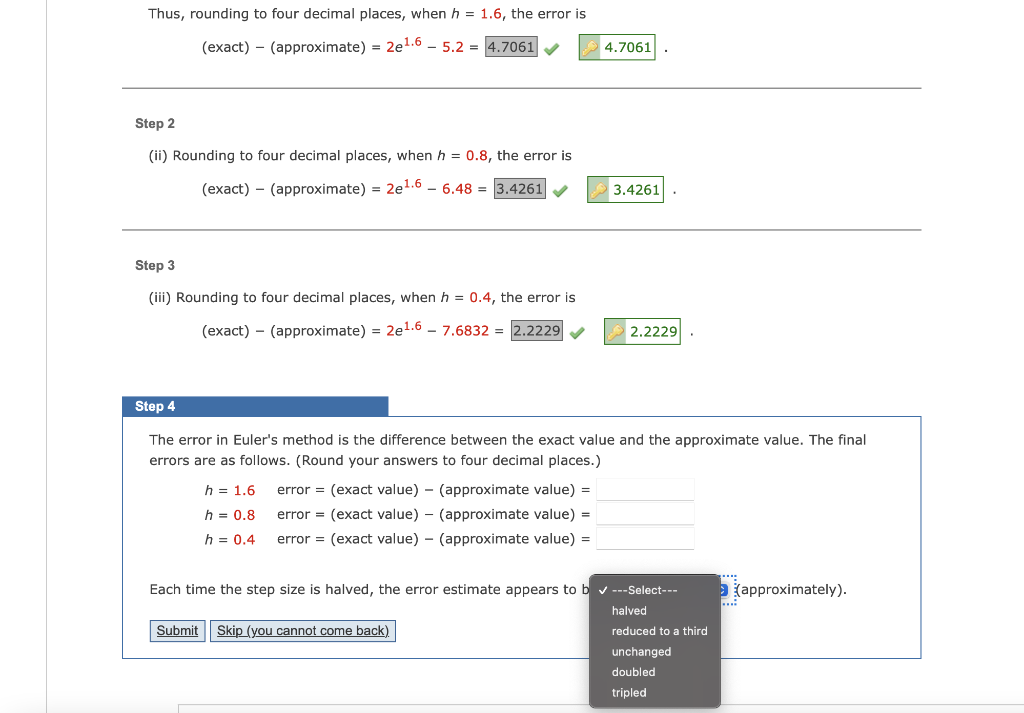Click the green checkmark after 4.7061
Image resolution: width=1024 pixels, height=713 pixels.
(x=550, y=47)
